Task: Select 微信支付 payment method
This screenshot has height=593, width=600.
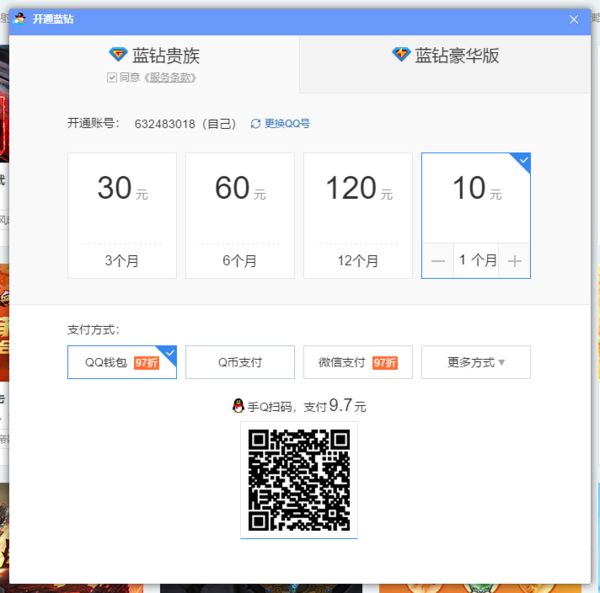Action: [358, 362]
